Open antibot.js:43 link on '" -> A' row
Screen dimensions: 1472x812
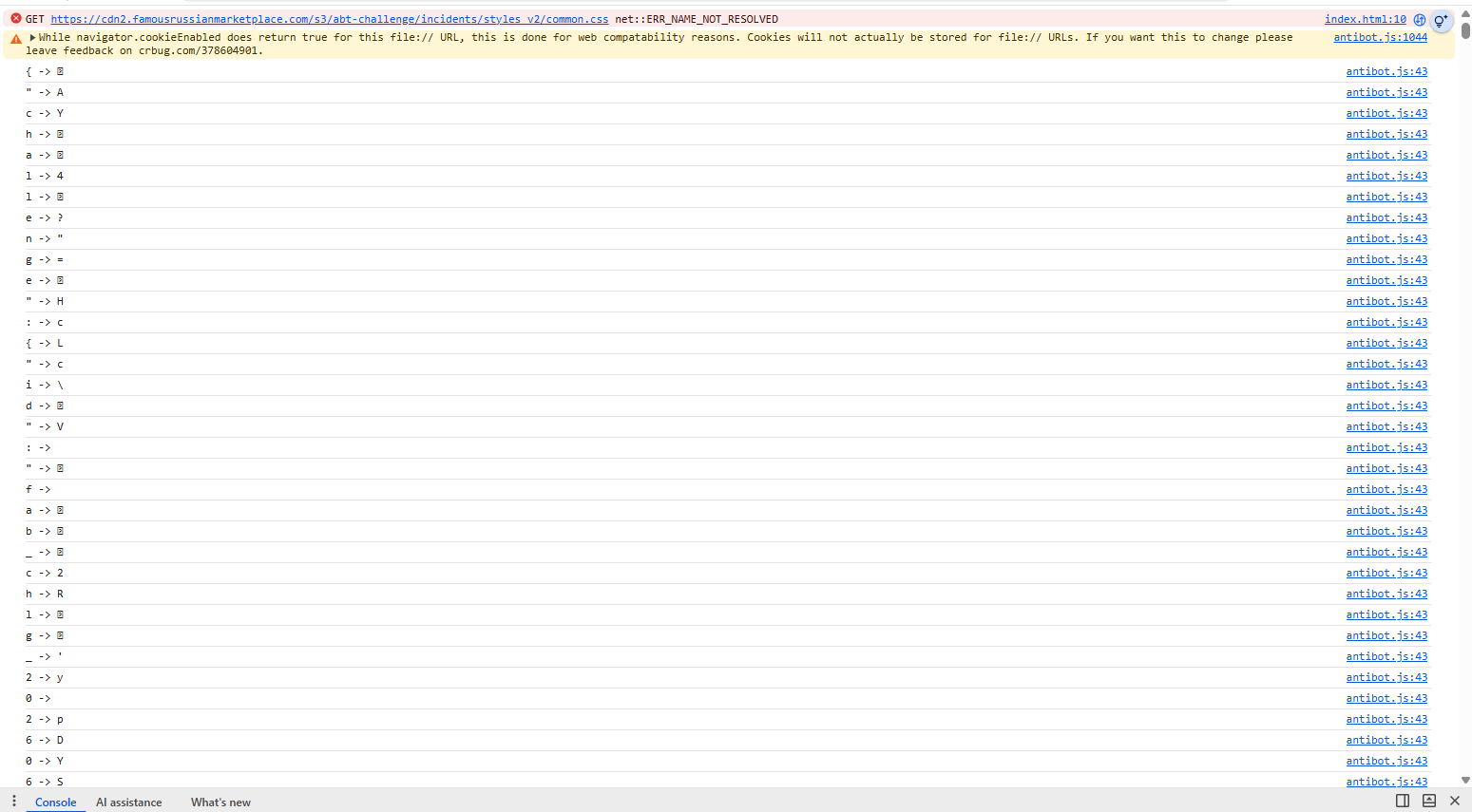1386,92
